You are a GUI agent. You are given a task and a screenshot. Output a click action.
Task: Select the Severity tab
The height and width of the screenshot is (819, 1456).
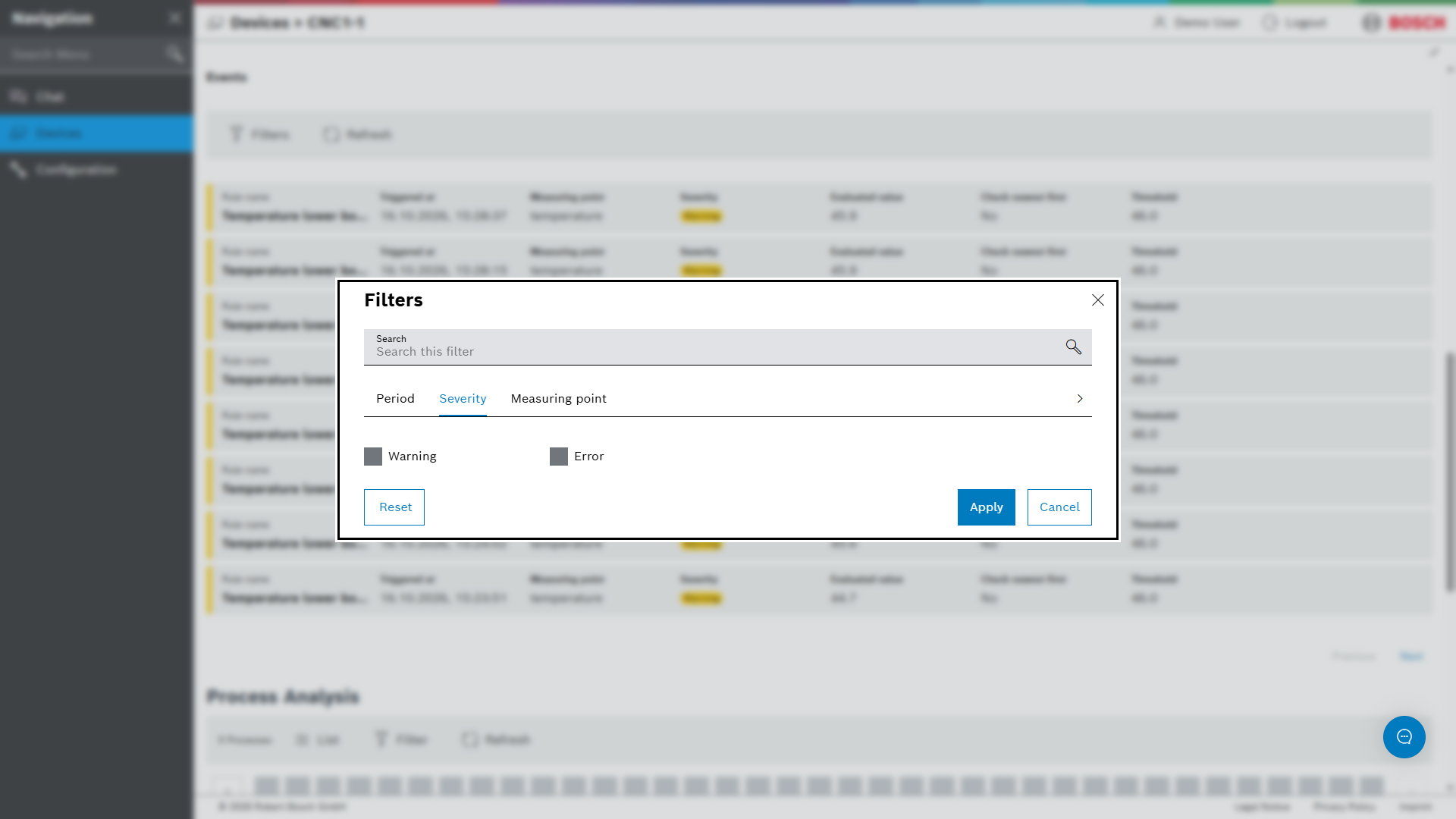coord(463,399)
